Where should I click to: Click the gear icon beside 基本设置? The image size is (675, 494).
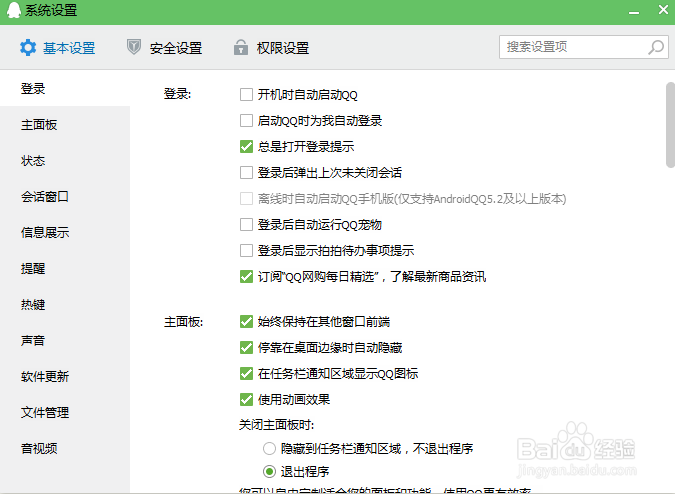[x=28, y=47]
